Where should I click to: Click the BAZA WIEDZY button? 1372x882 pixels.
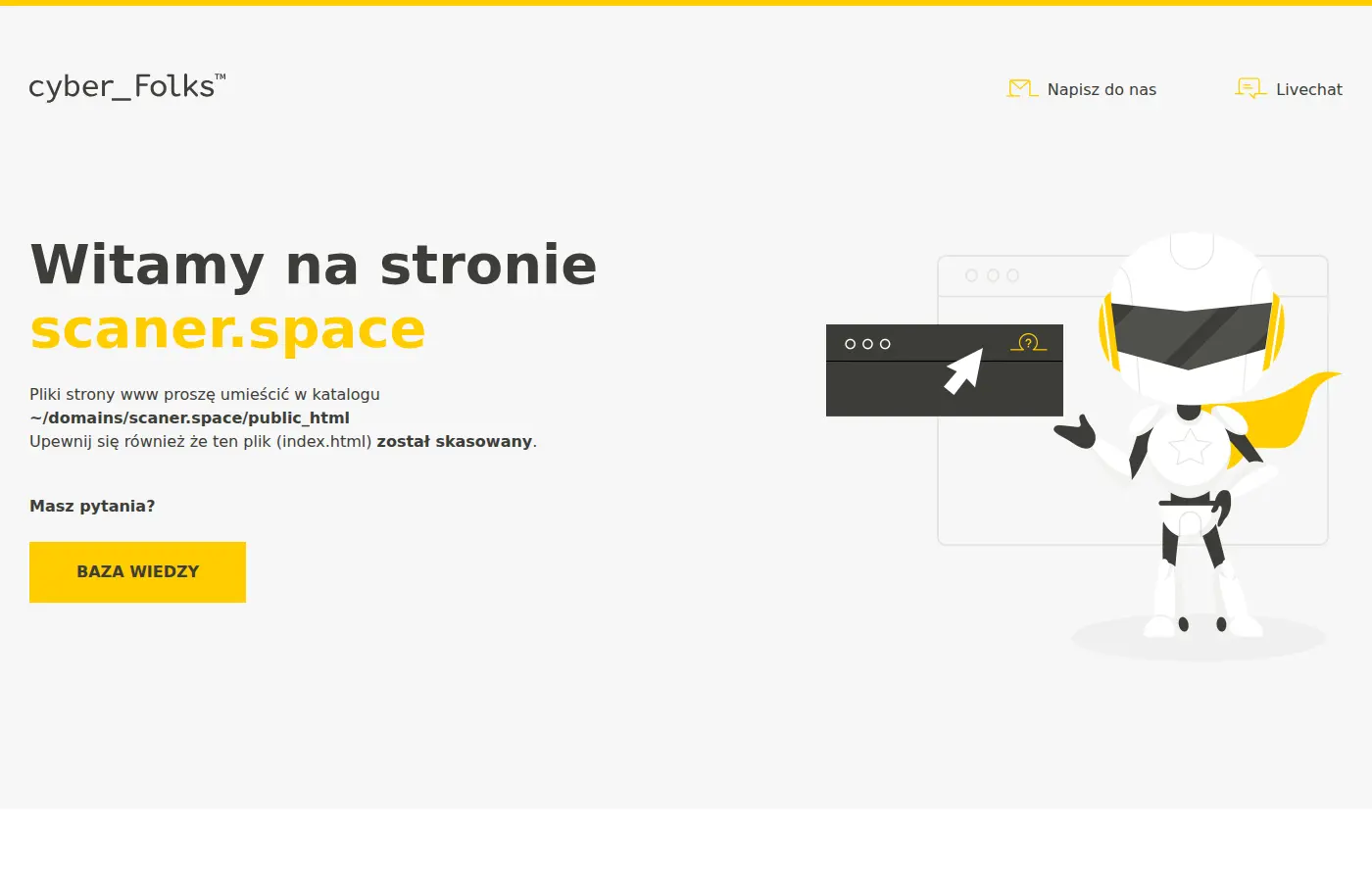click(137, 572)
